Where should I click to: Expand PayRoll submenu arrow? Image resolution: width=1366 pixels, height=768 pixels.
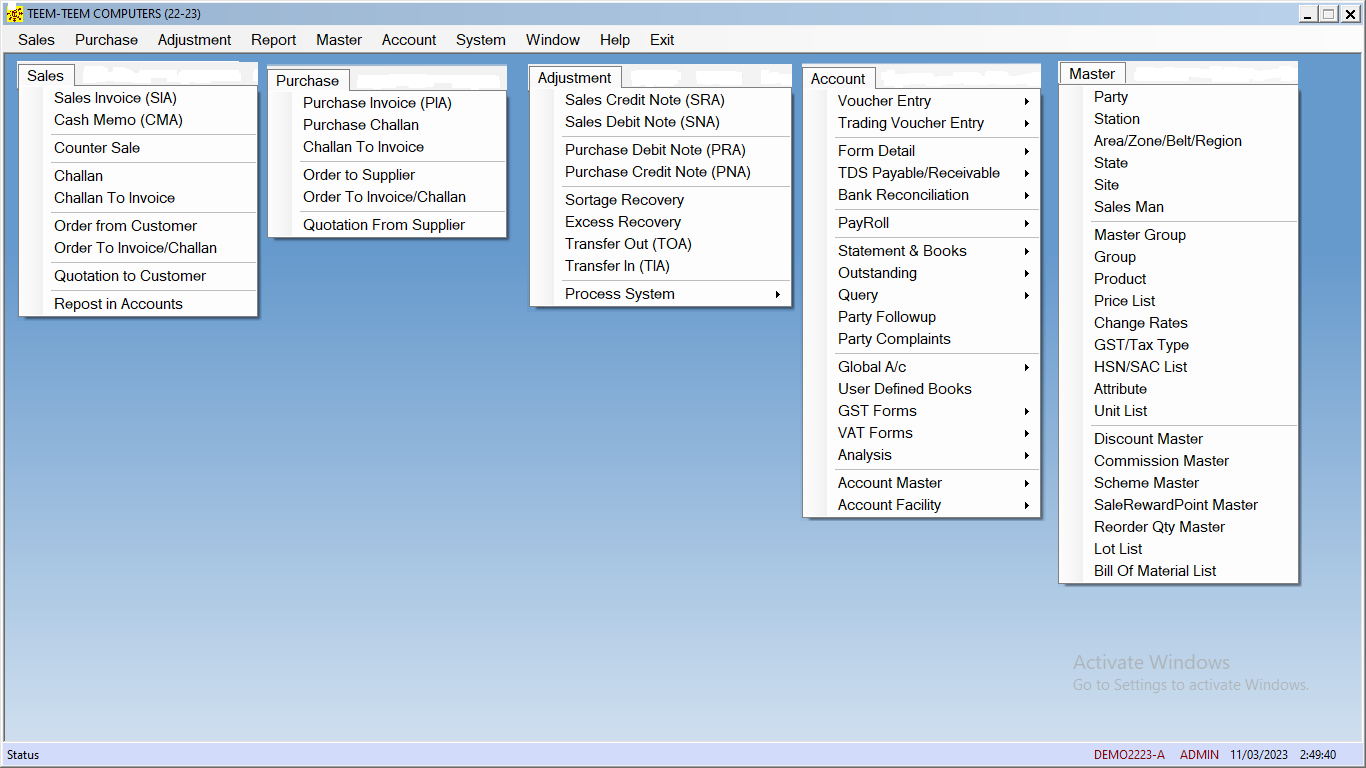click(1026, 223)
